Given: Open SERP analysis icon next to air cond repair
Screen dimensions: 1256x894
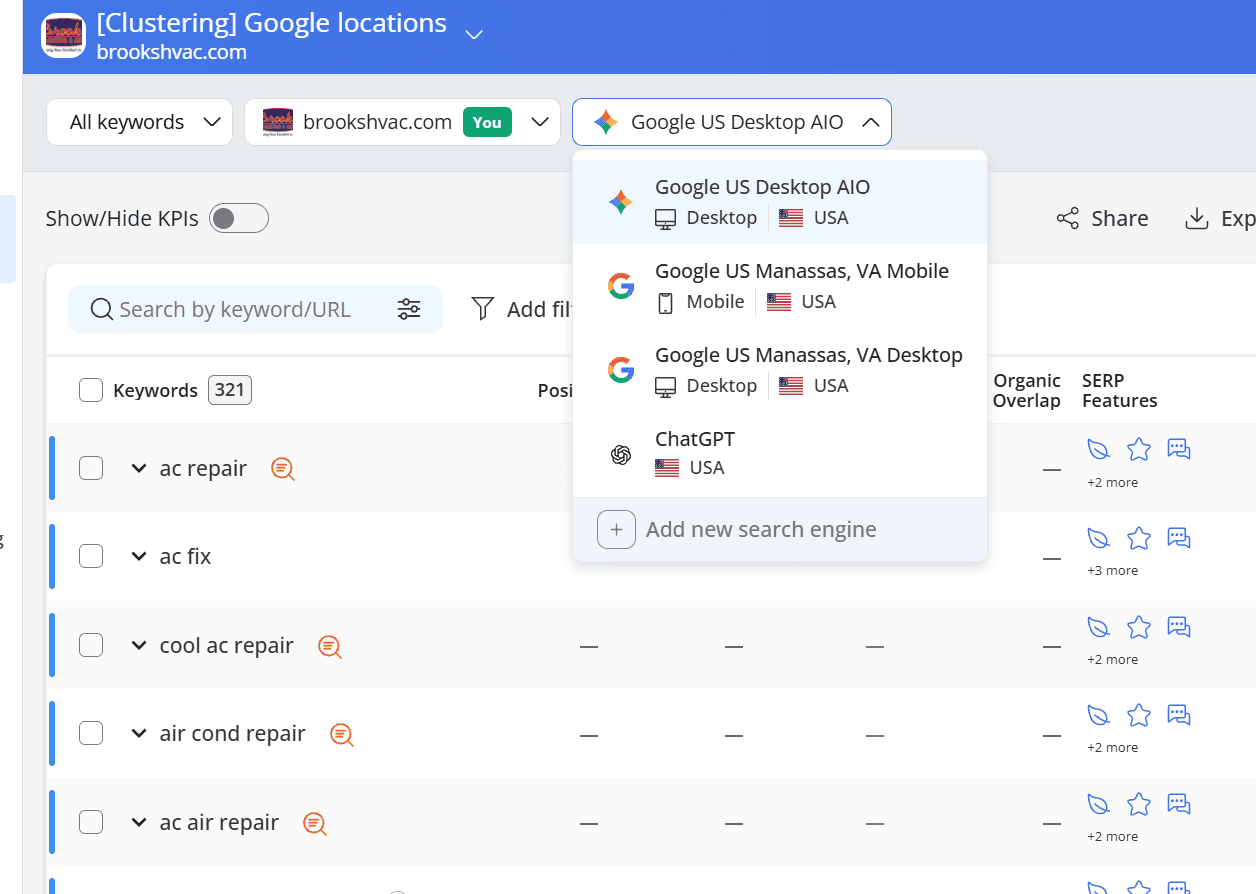Looking at the screenshot, I should pos(342,735).
